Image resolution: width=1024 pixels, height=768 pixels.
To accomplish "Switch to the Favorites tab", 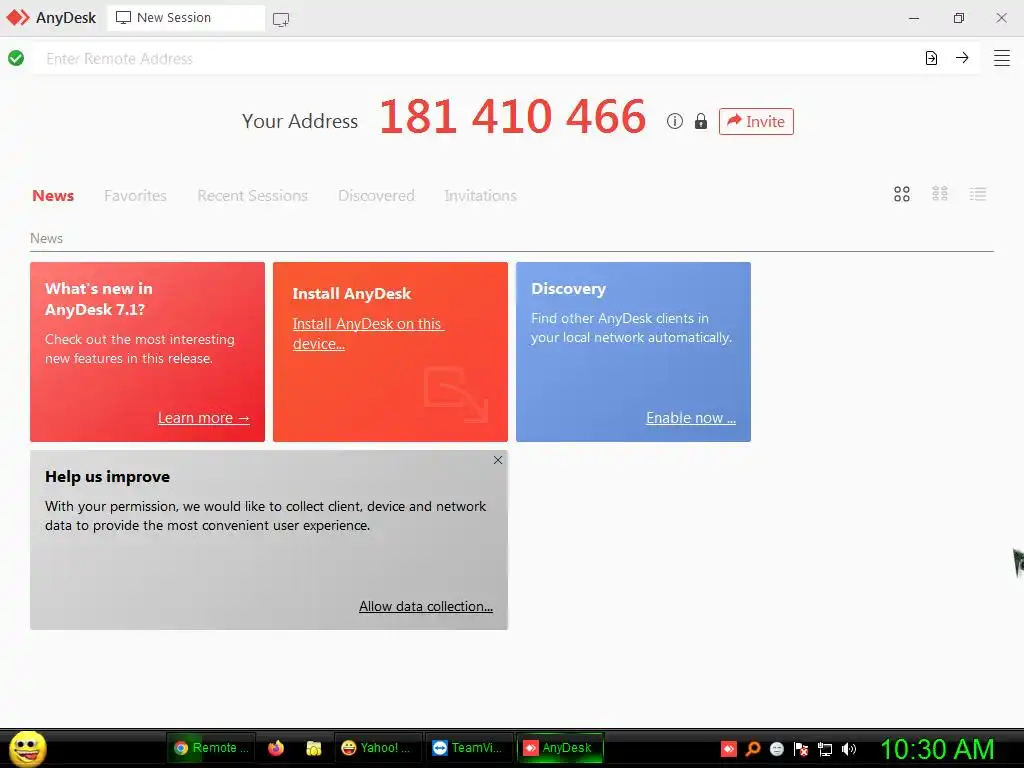I will 135,195.
